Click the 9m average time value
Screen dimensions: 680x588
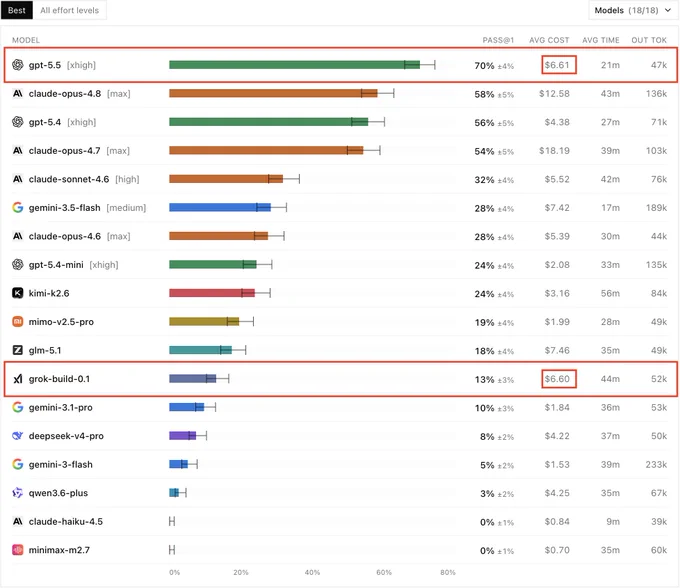point(613,522)
